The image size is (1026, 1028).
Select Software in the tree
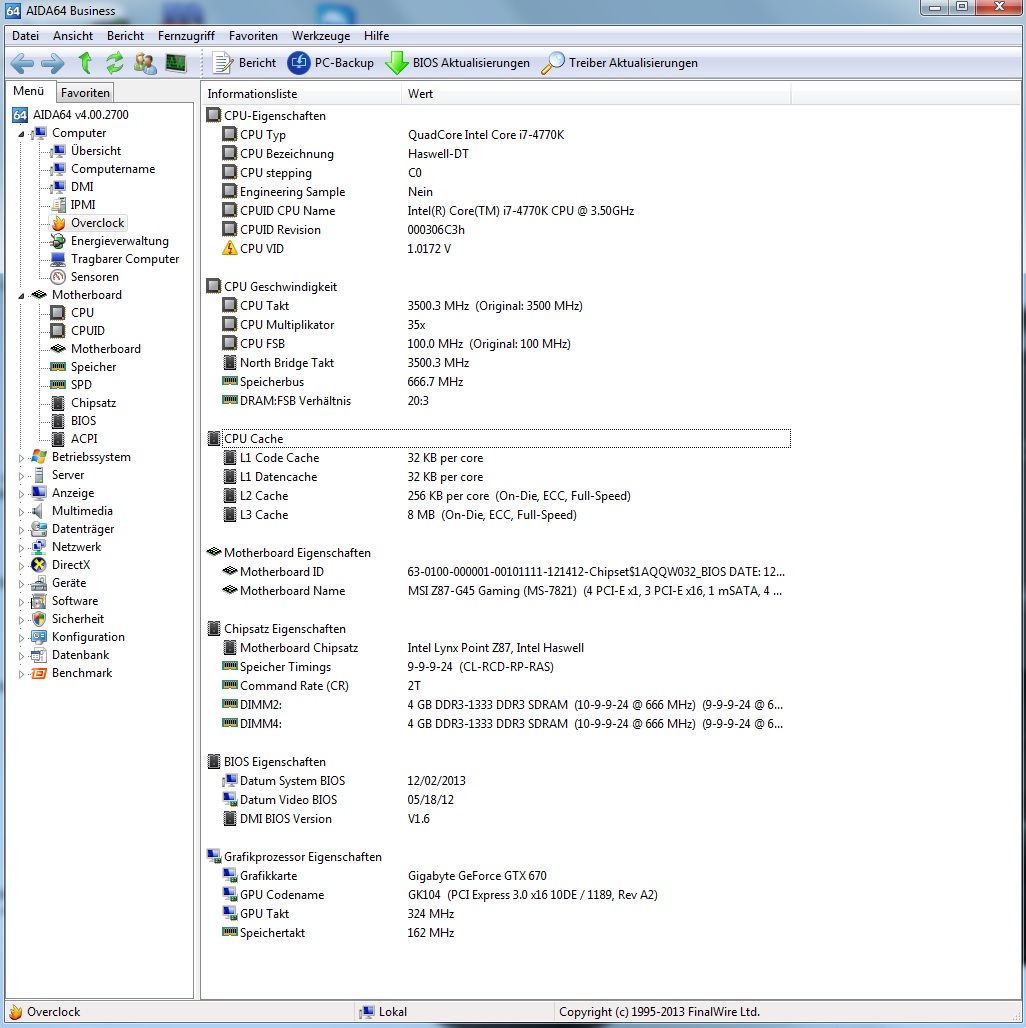[x=75, y=601]
